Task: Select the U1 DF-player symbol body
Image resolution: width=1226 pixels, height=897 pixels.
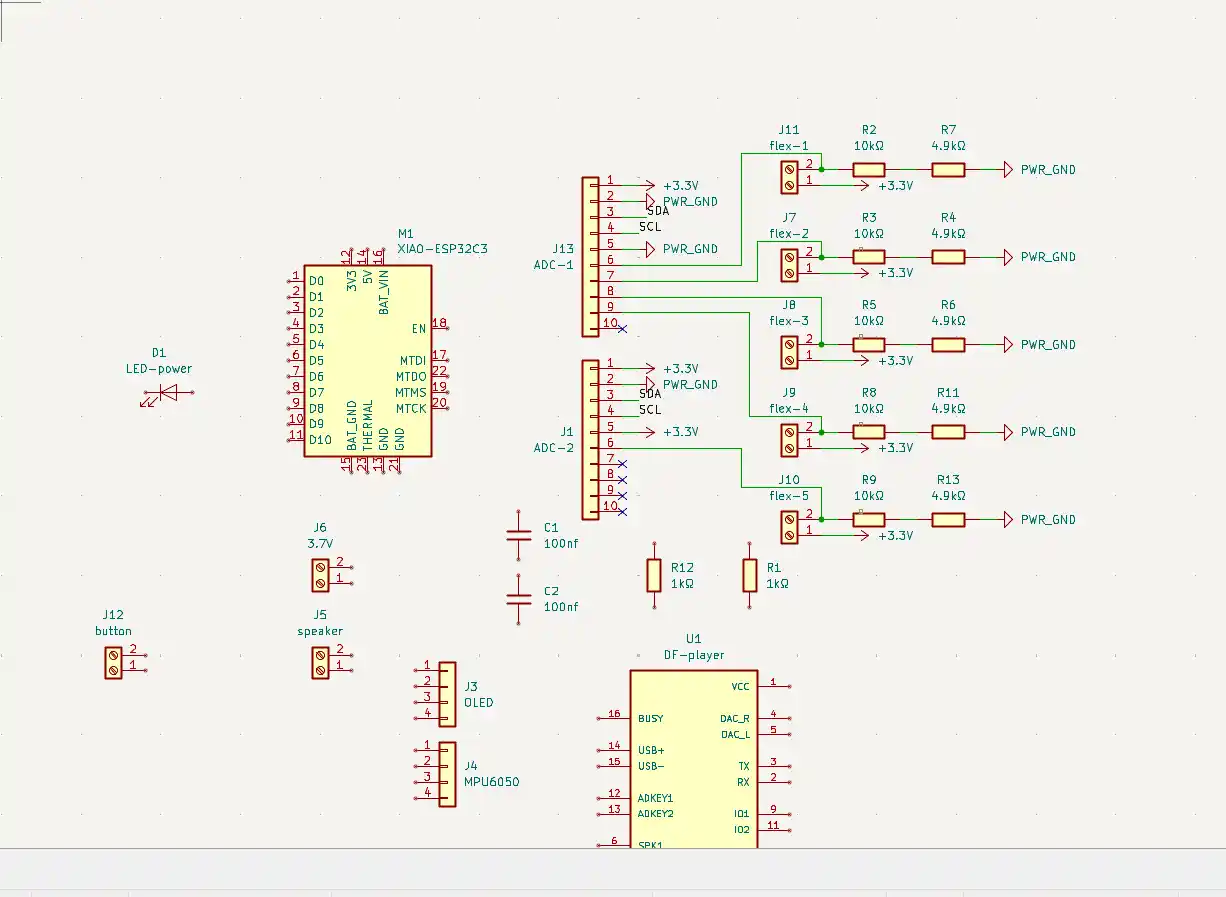Action: pos(694,760)
